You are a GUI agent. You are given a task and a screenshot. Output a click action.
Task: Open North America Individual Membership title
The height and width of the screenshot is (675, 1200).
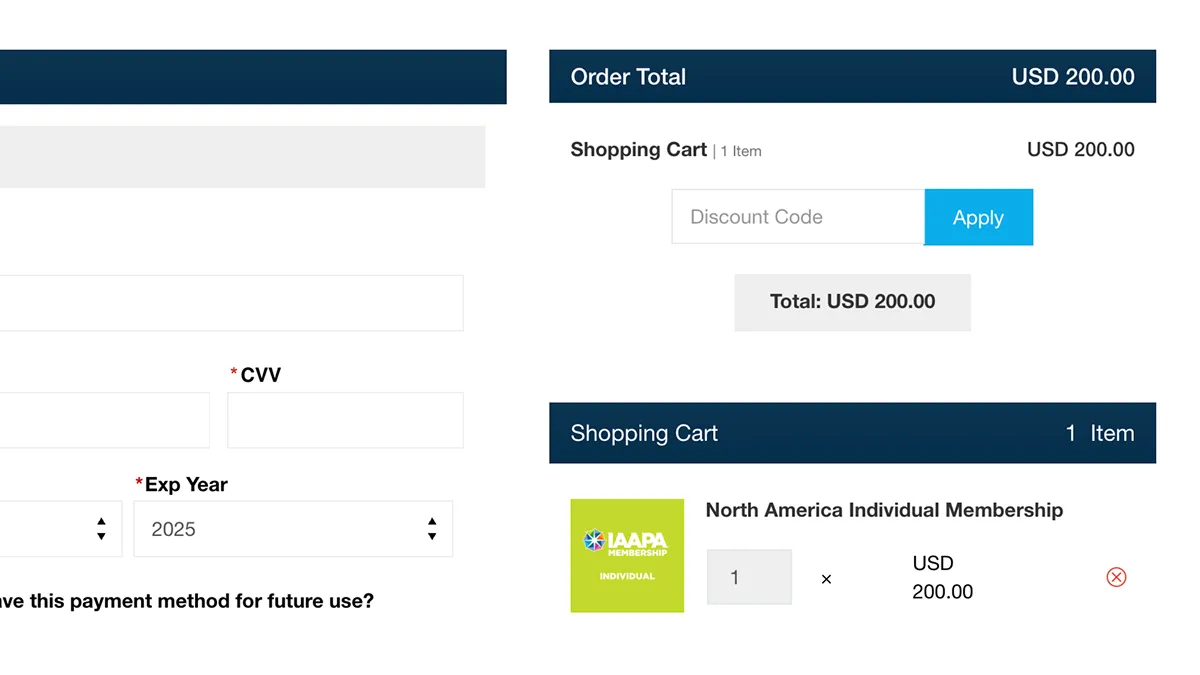884,510
